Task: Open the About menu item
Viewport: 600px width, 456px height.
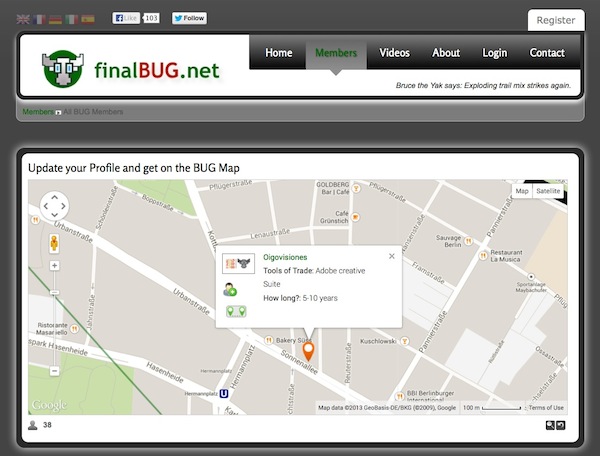Action: point(446,53)
